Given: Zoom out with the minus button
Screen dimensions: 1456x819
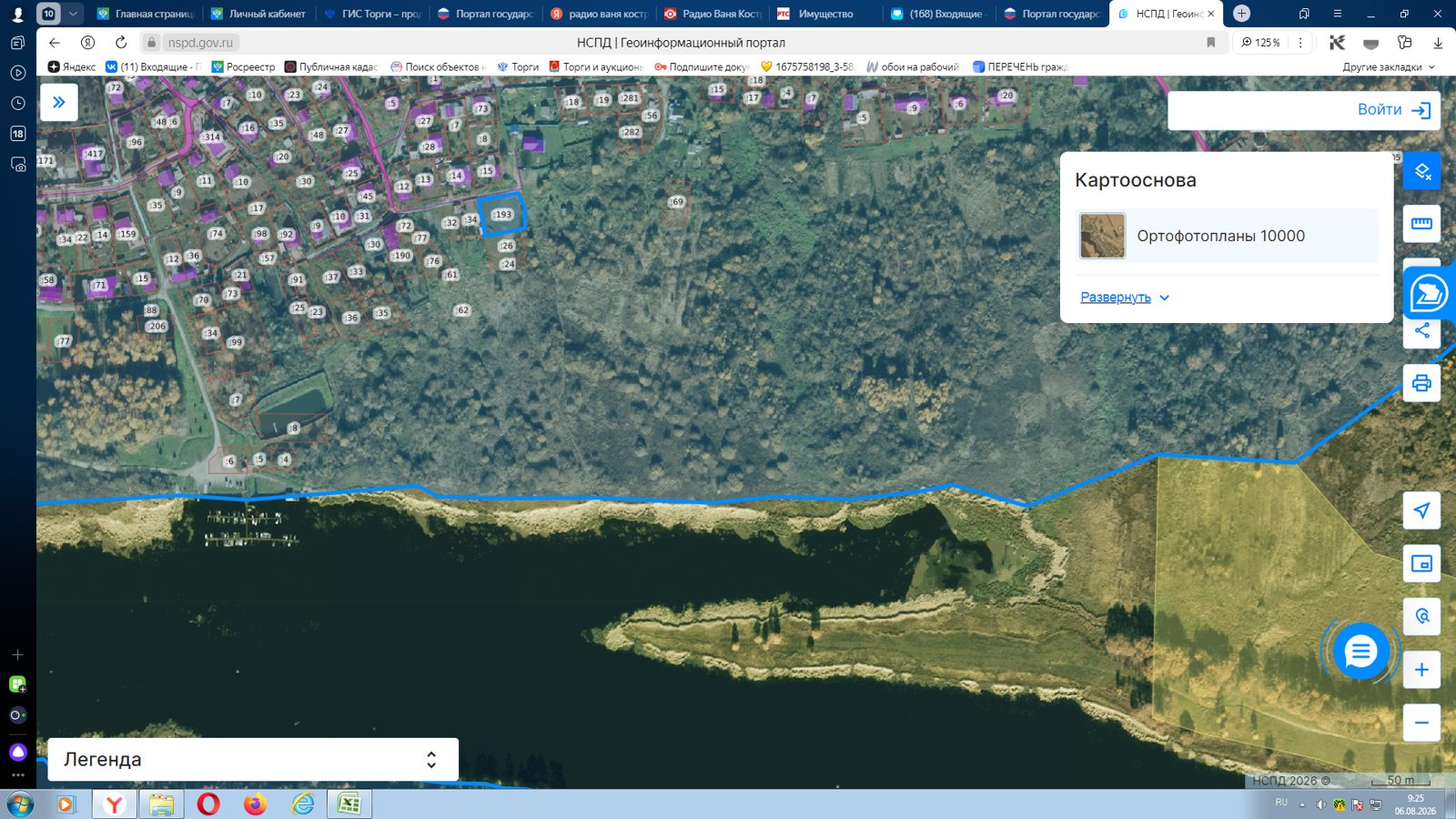Looking at the screenshot, I should click(1421, 723).
